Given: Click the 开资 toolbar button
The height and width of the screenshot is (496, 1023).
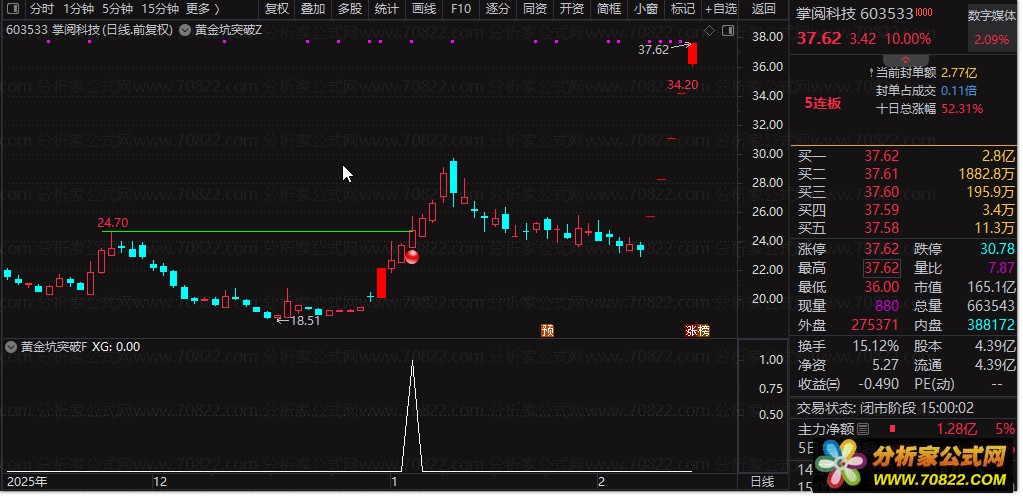Looking at the screenshot, I should point(572,8).
